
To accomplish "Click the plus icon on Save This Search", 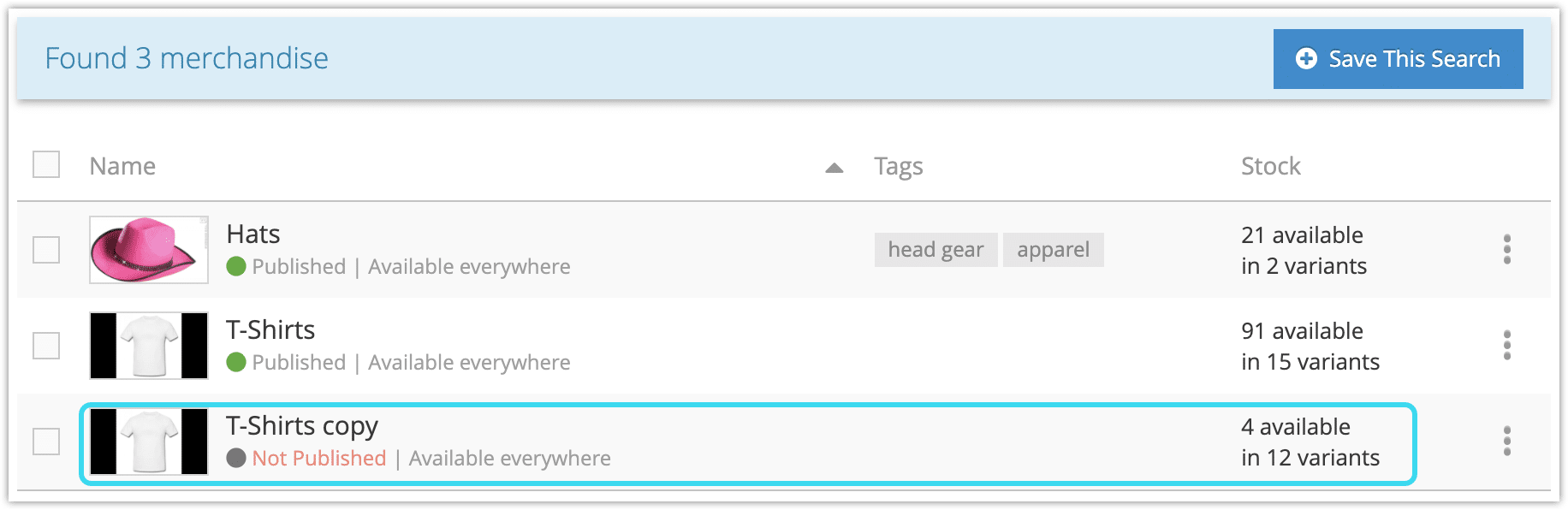I will click(1306, 58).
